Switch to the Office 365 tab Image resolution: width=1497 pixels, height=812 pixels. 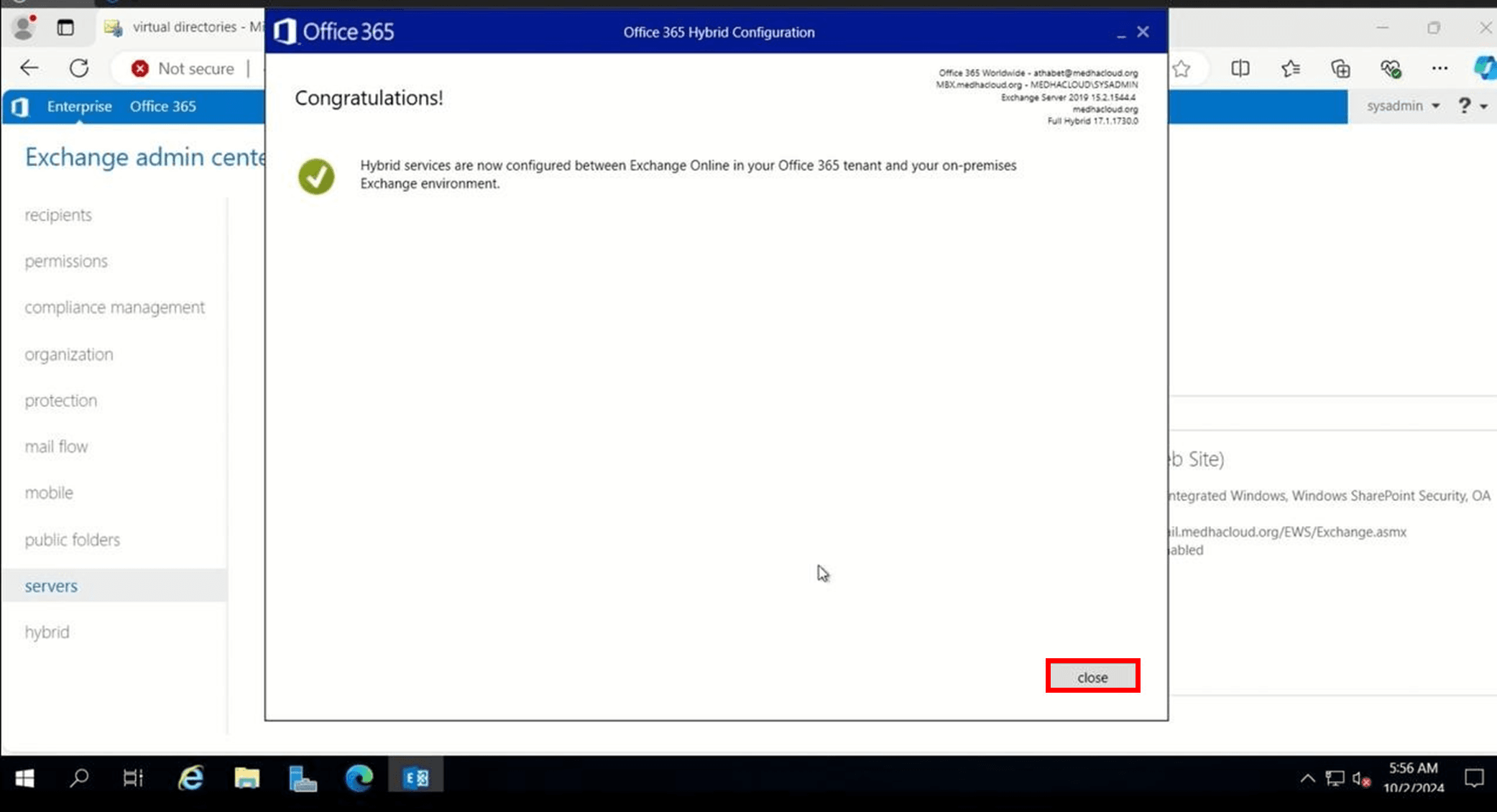162,106
